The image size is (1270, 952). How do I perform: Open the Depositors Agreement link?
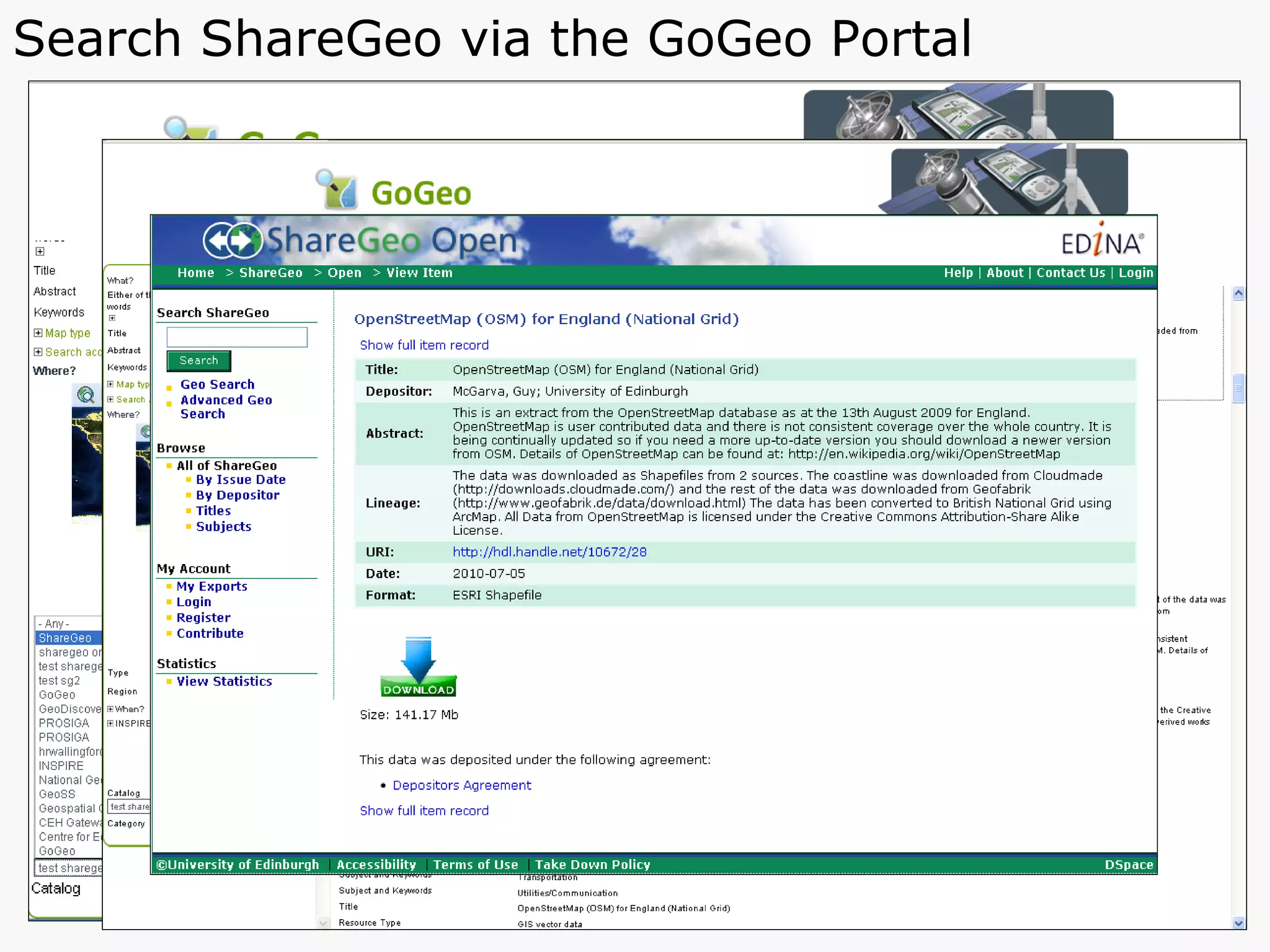pyautogui.click(x=462, y=785)
